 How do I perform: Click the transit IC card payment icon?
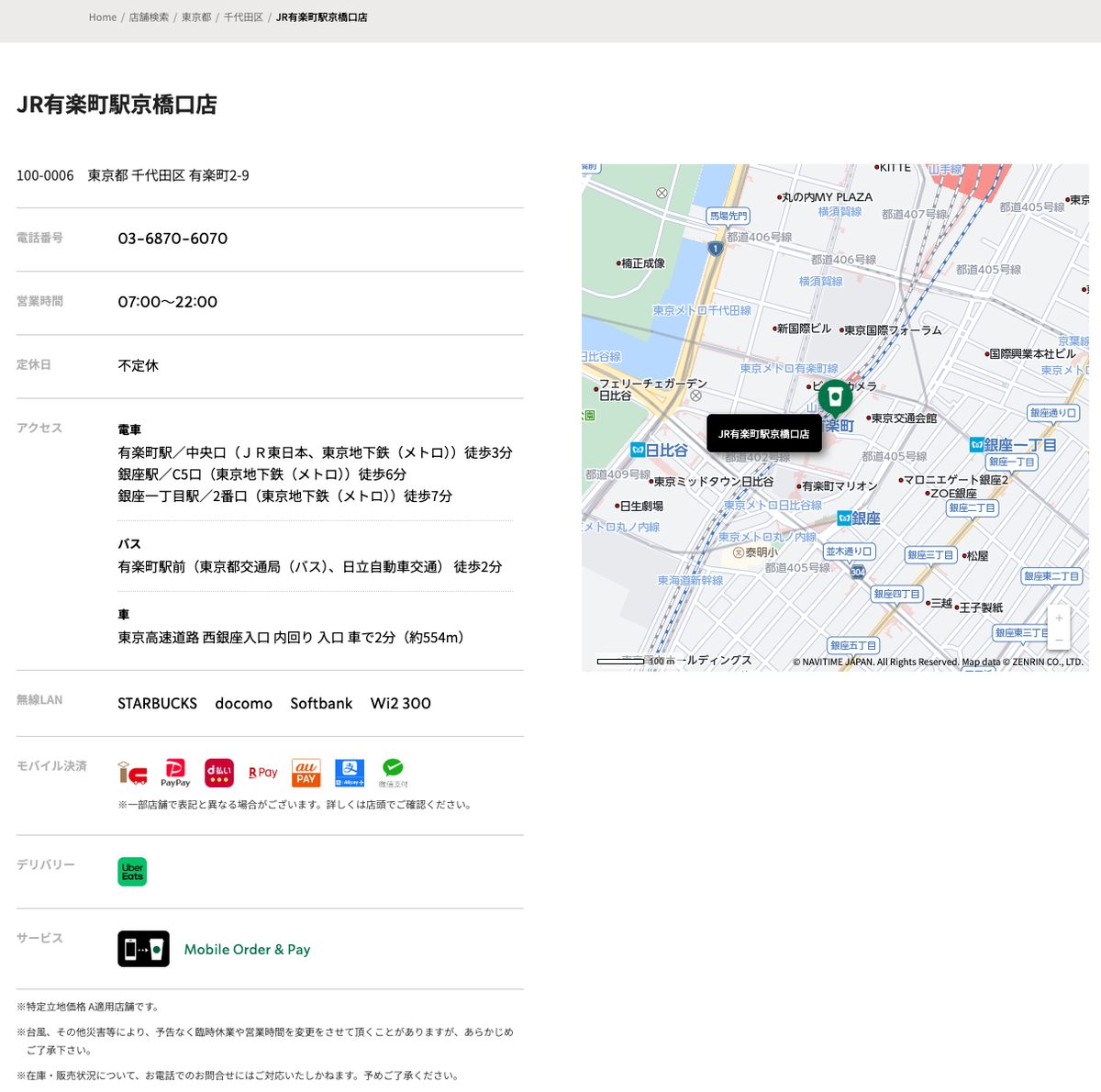(x=132, y=774)
